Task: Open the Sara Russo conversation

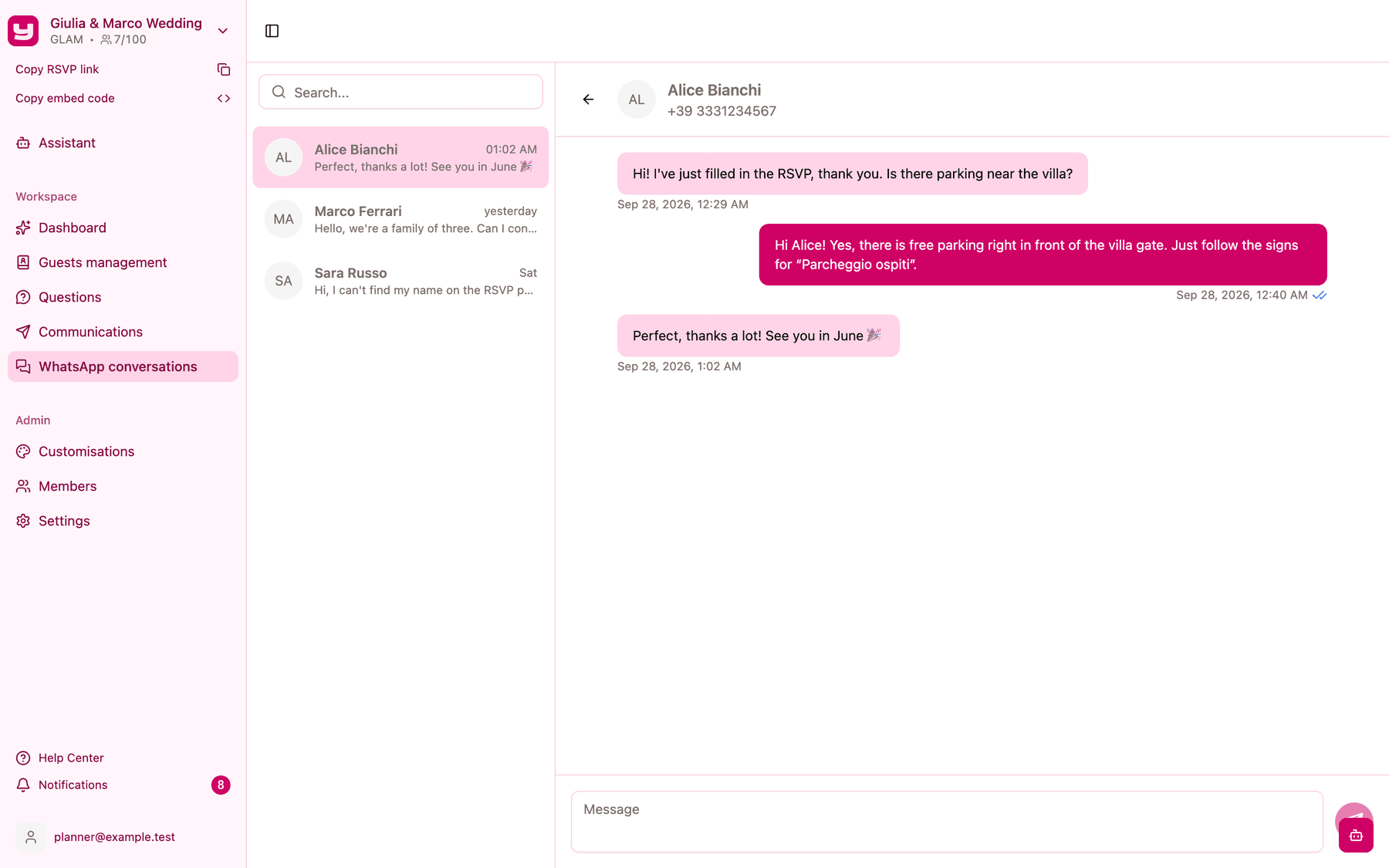Action: coord(400,281)
